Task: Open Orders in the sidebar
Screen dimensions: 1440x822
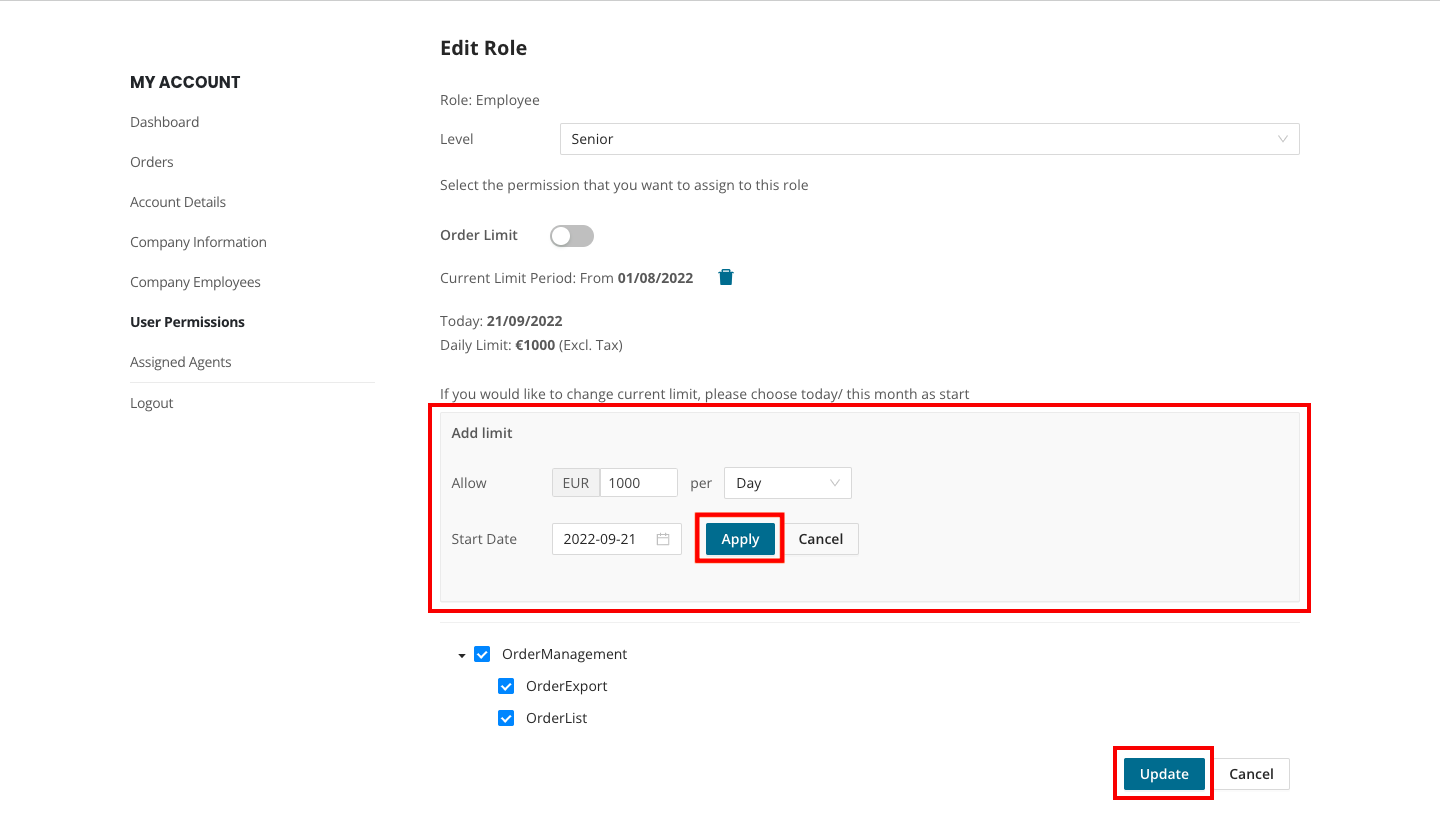Action: (x=152, y=162)
